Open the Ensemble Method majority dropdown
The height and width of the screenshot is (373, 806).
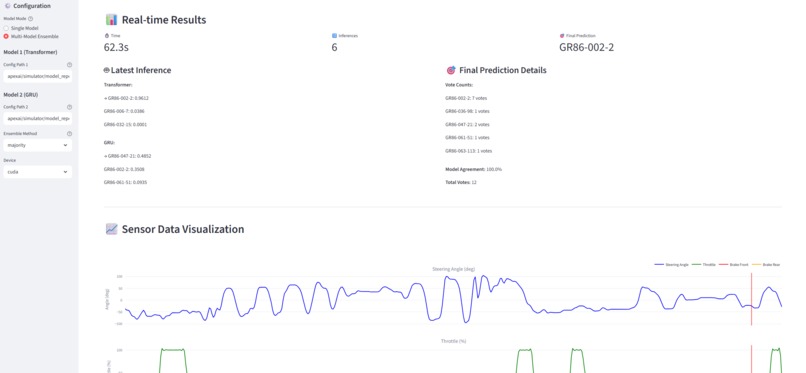click(37, 145)
